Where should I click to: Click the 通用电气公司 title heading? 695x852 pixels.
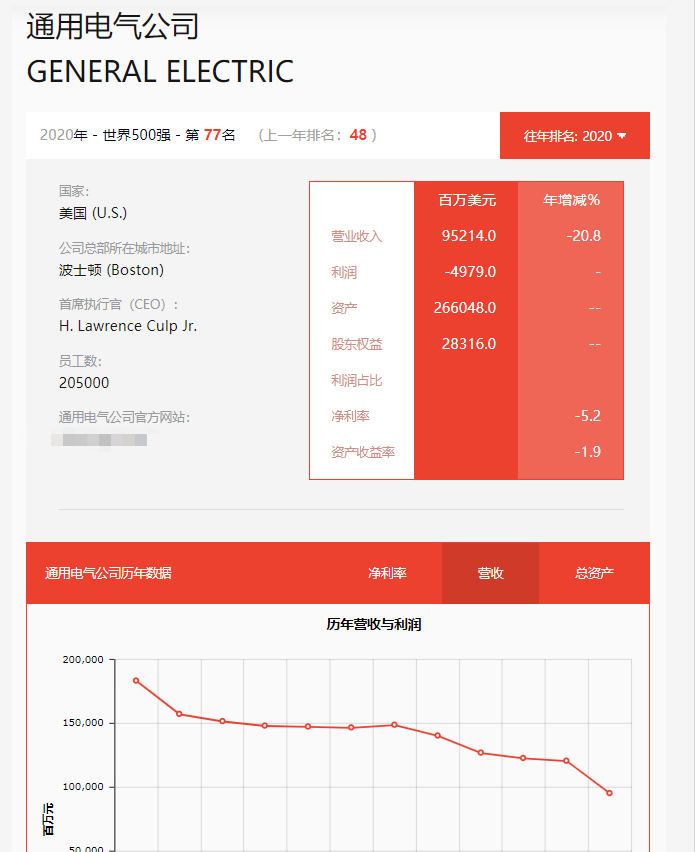coord(112,27)
